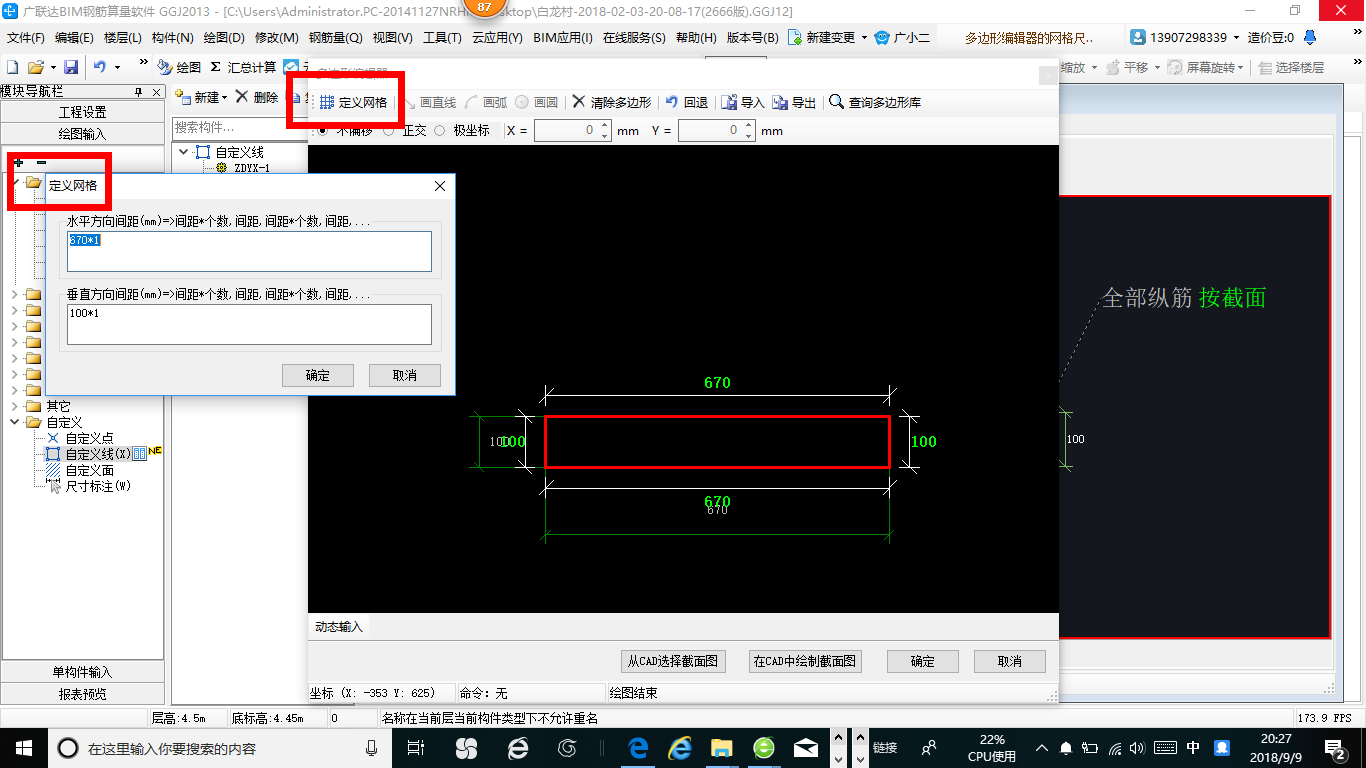Click 确定 in the polygon editor
This screenshot has height=768, width=1366.
click(x=922, y=661)
